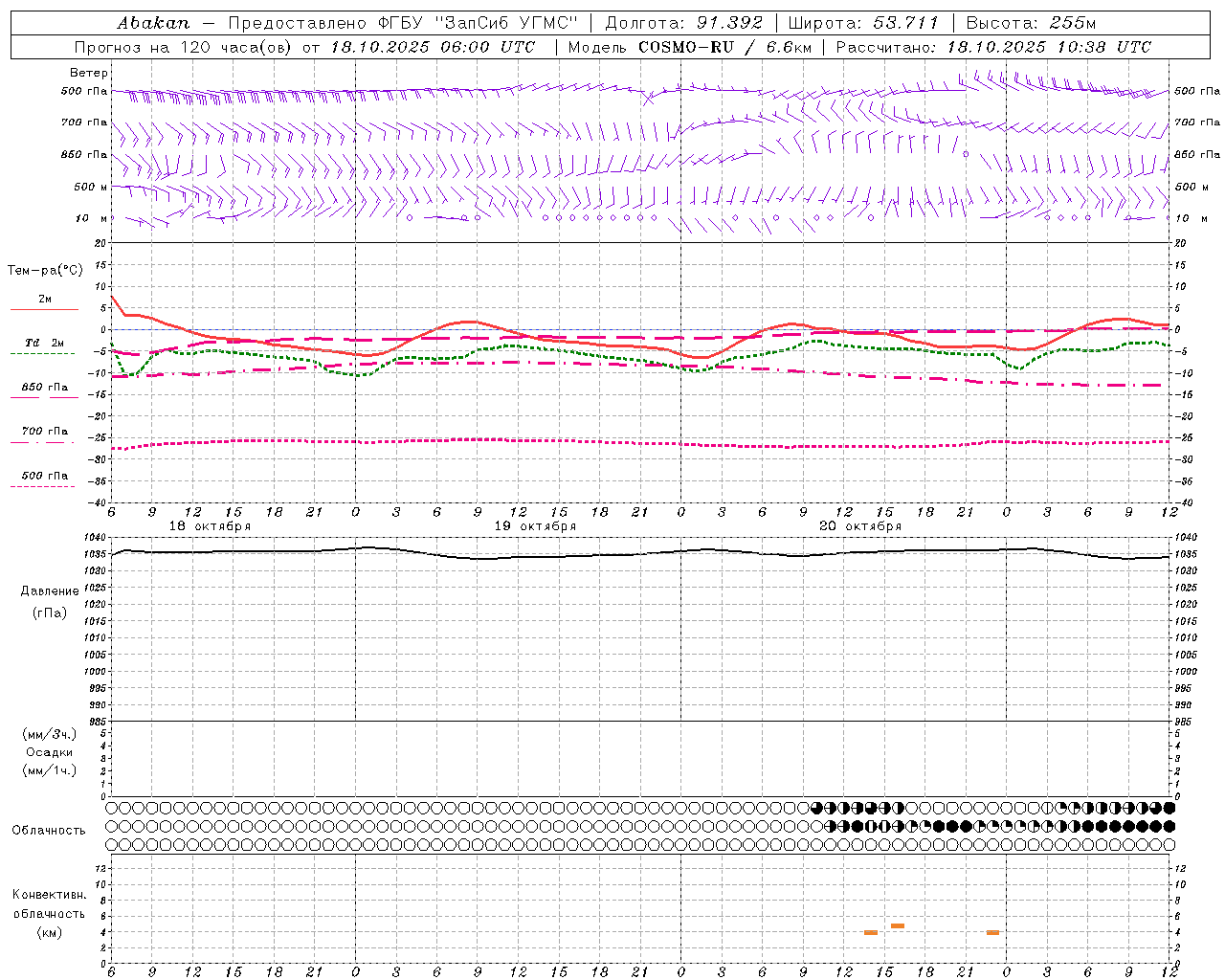Click the "Тем-ра(°C)" temperature panel label
Image resolution: width=1225 pixels, height=980 pixels.
45,271
